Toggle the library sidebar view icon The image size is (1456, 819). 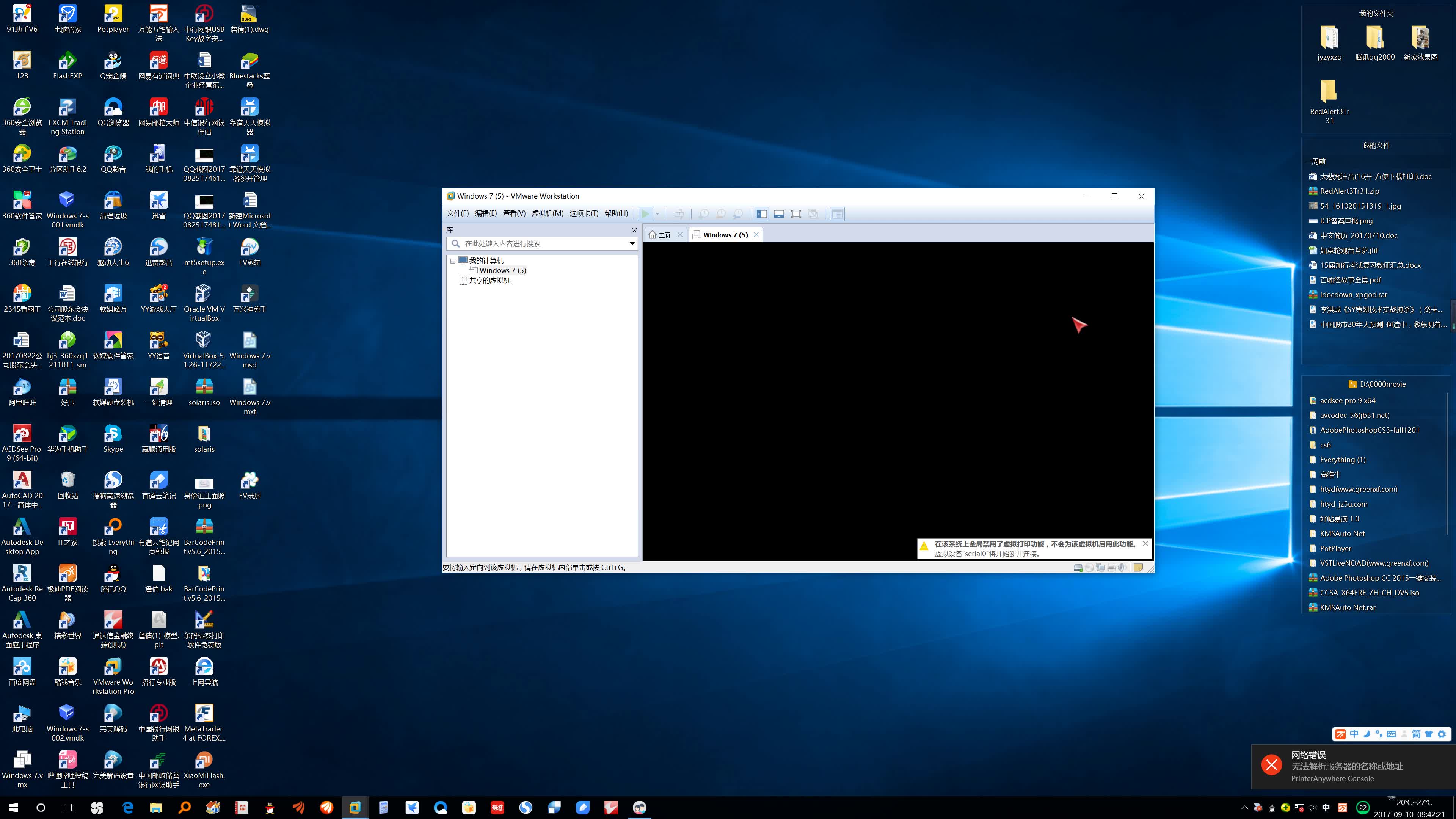pos(762,213)
